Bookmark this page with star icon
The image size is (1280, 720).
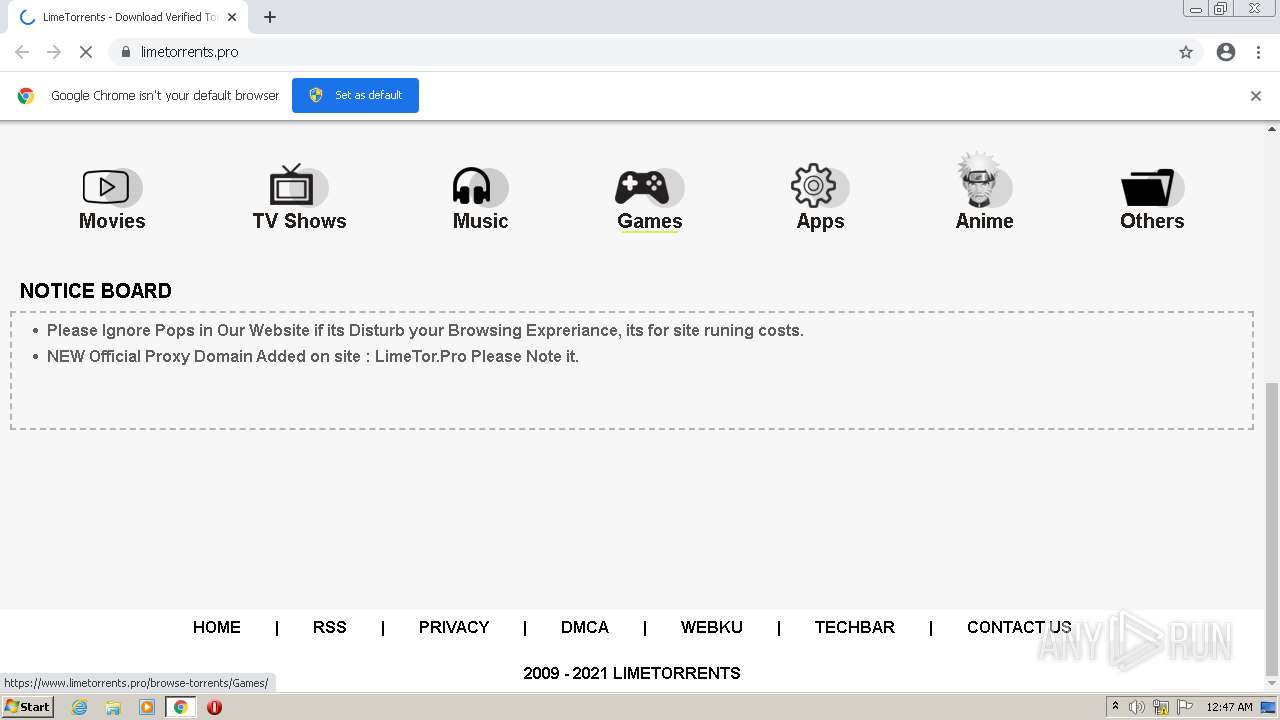pos(1186,52)
